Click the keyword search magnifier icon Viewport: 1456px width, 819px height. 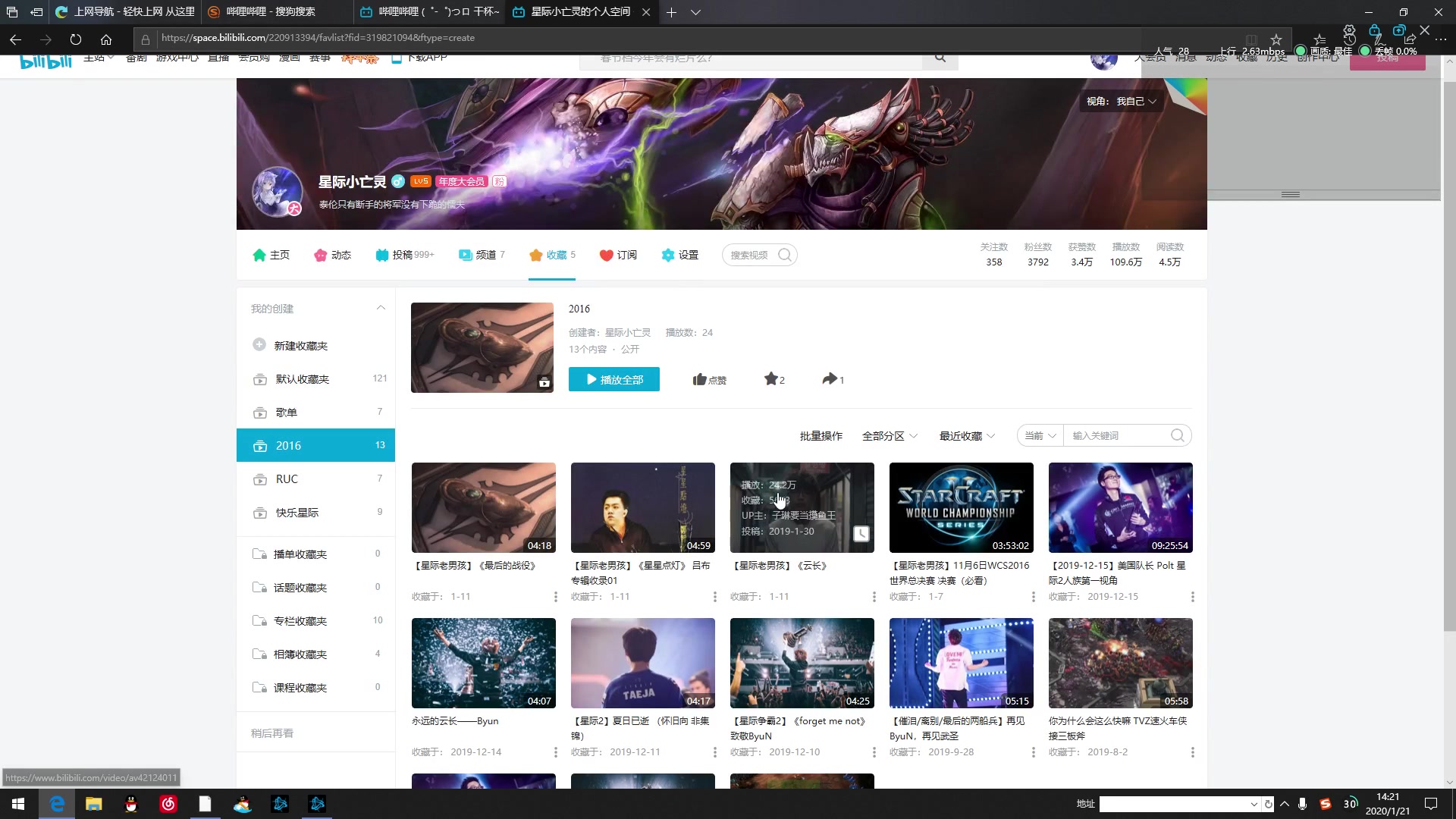pyautogui.click(x=1177, y=435)
